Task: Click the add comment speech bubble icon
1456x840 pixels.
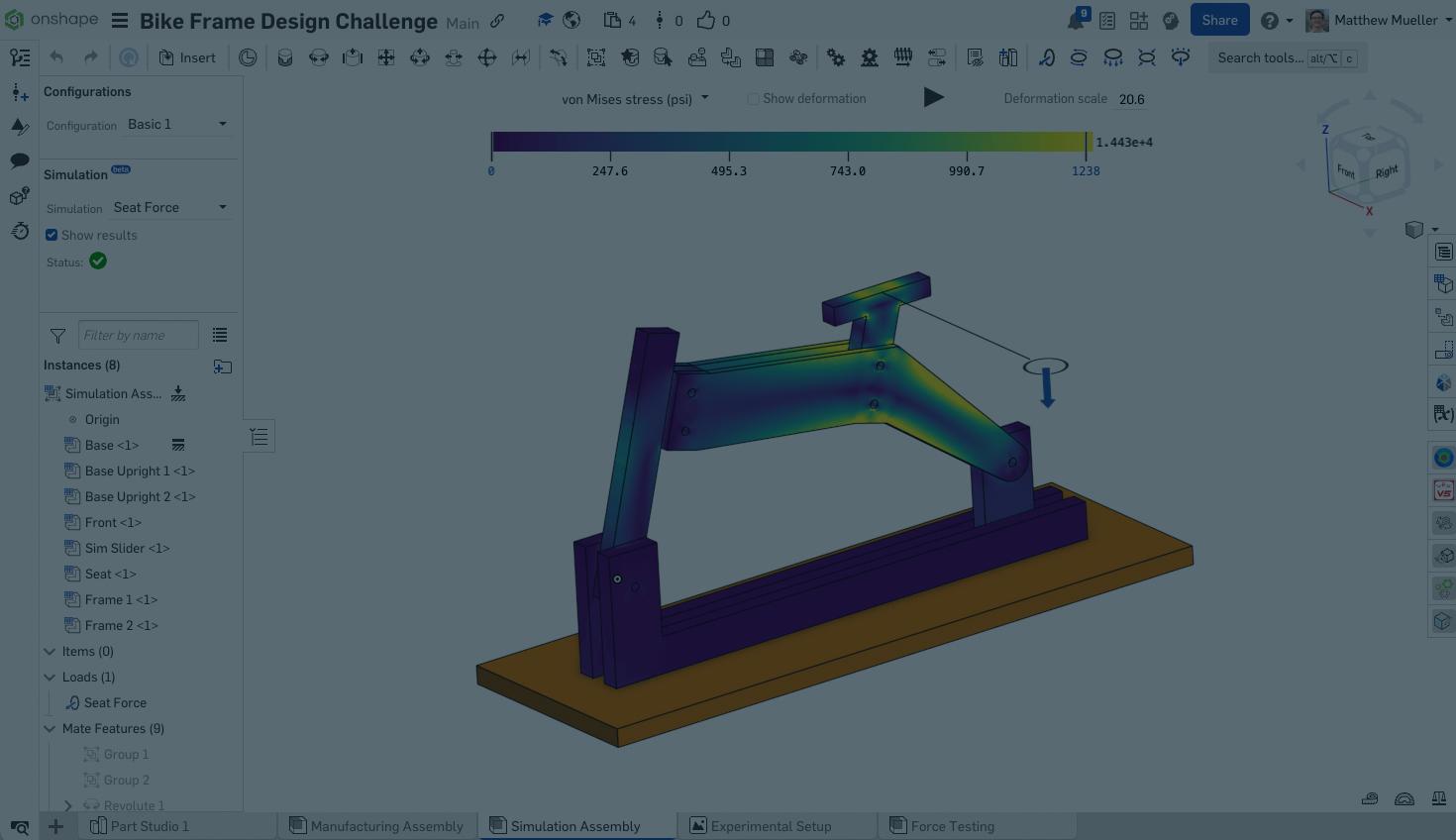Action: click(x=19, y=160)
